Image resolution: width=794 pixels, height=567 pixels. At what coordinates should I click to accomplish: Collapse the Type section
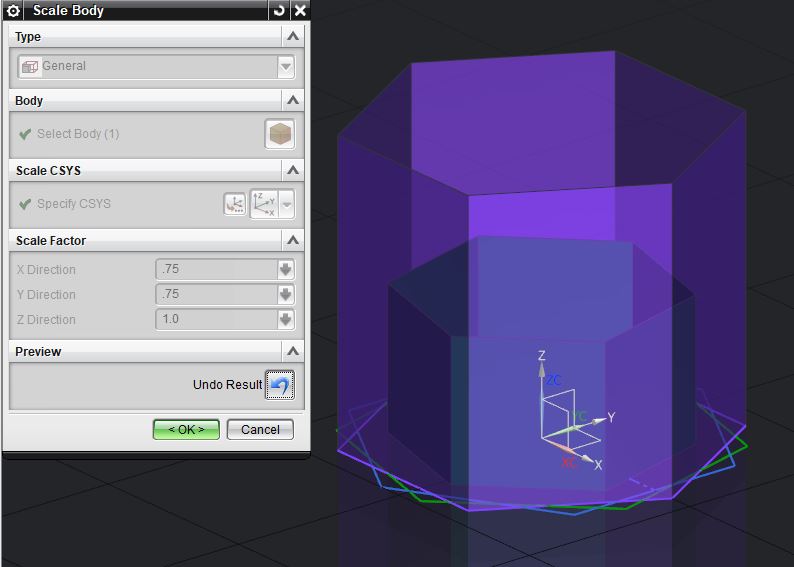pyautogui.click(x=293, y=36)
